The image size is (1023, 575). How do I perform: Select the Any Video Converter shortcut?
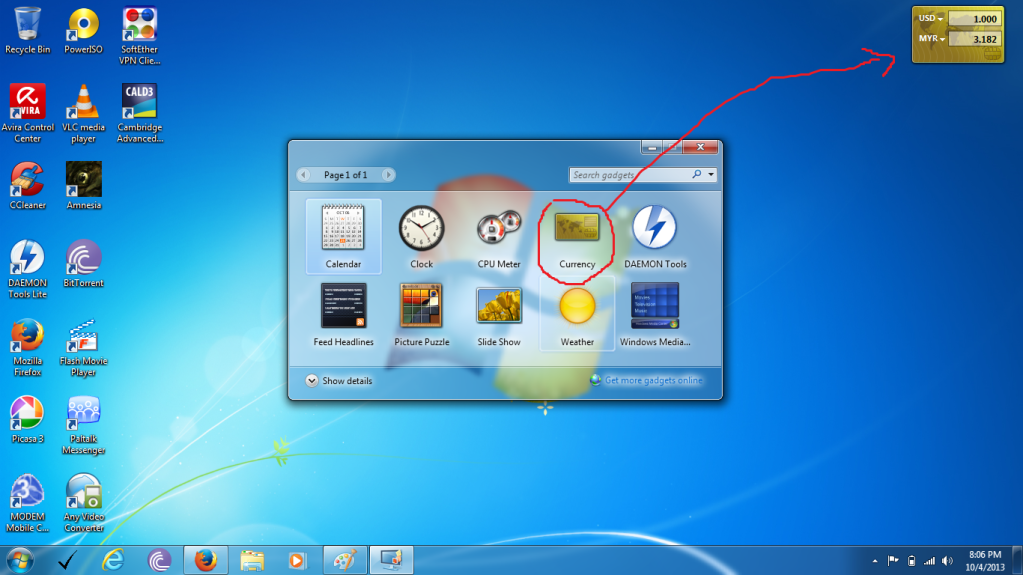(x=84, y=503)
